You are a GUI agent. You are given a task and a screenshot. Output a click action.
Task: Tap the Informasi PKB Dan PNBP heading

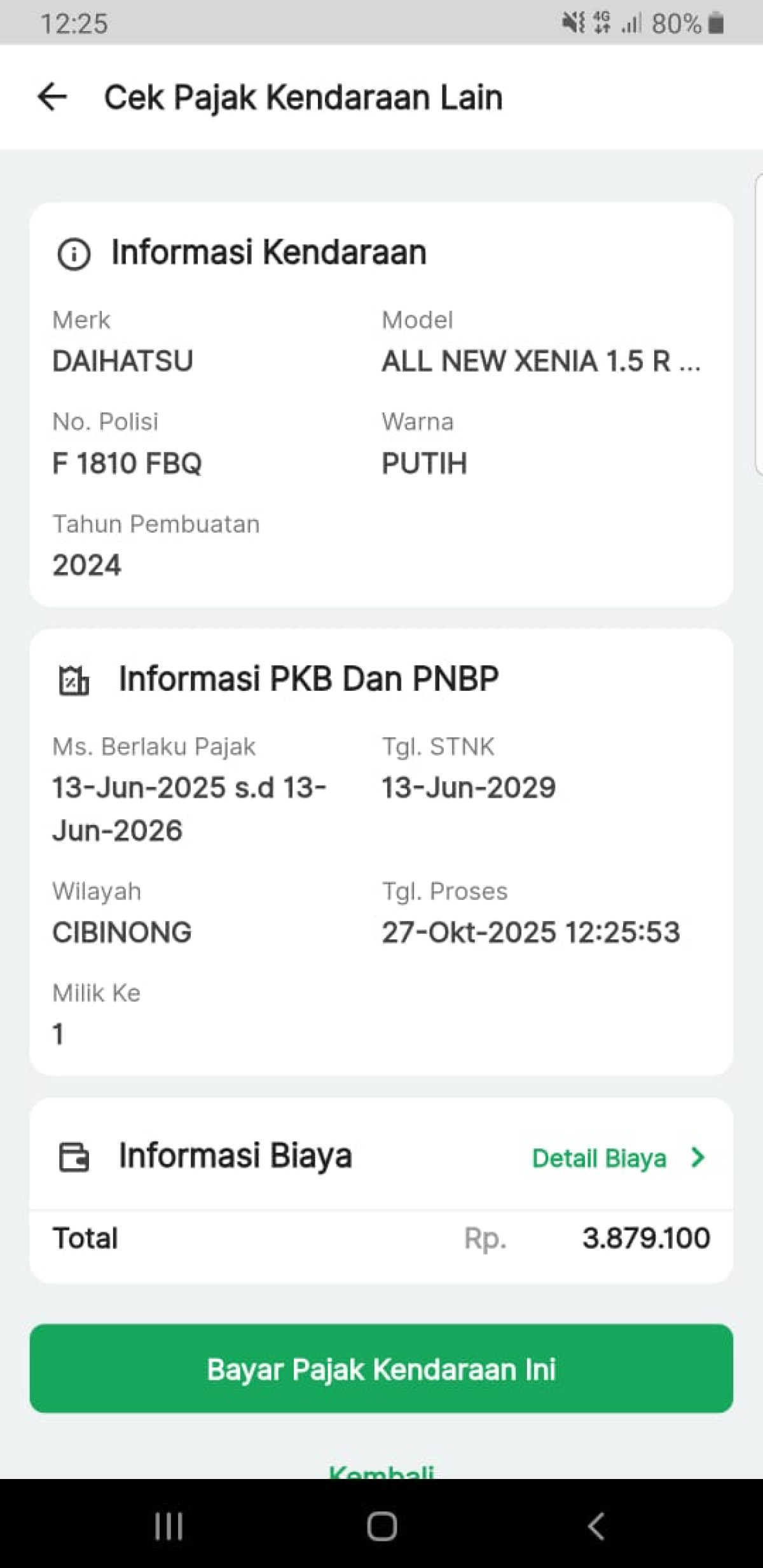pos(308,679)
